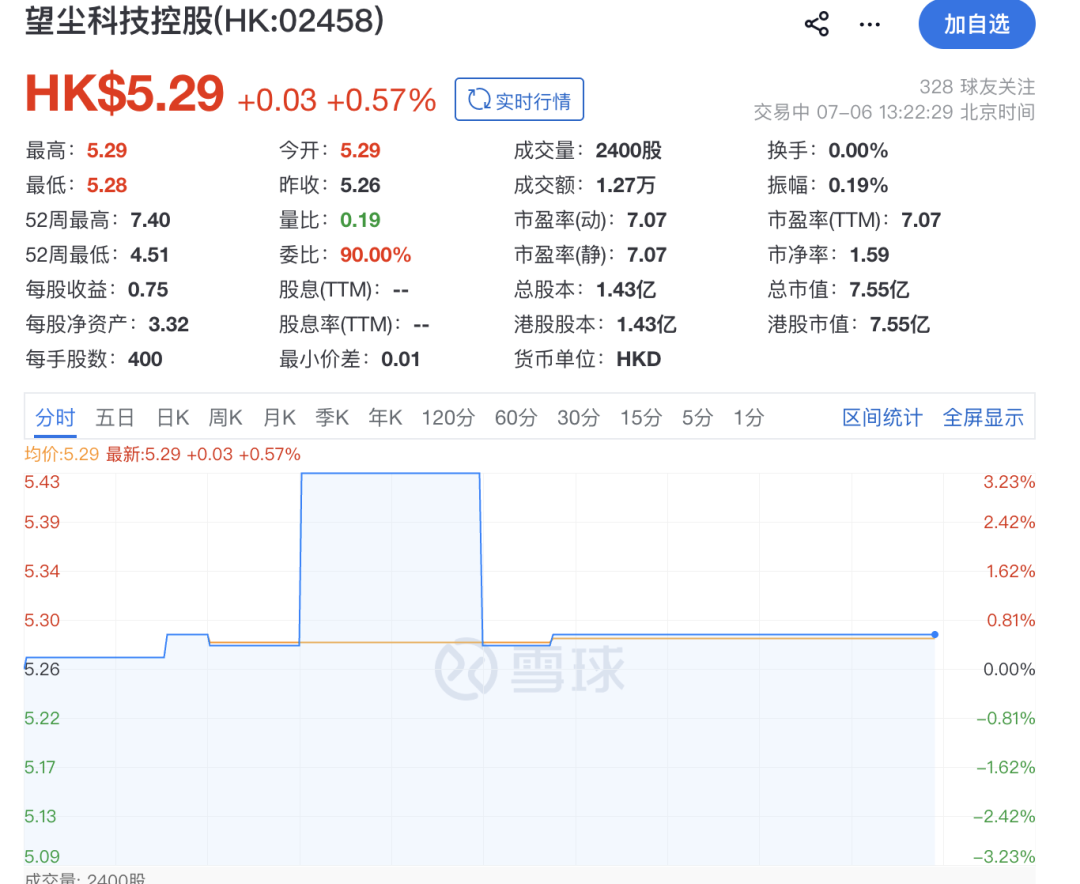
Task: Click the 每手股数 value 400
Action: pyautogui.click(x=145, y=359)
